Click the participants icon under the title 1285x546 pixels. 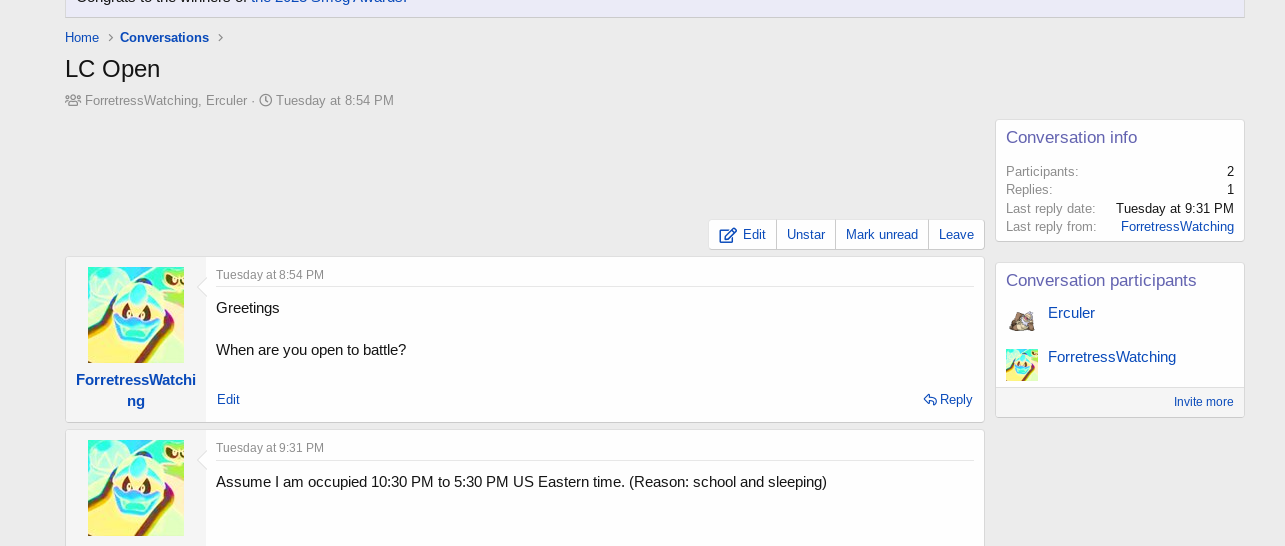[x=73, y=100]
